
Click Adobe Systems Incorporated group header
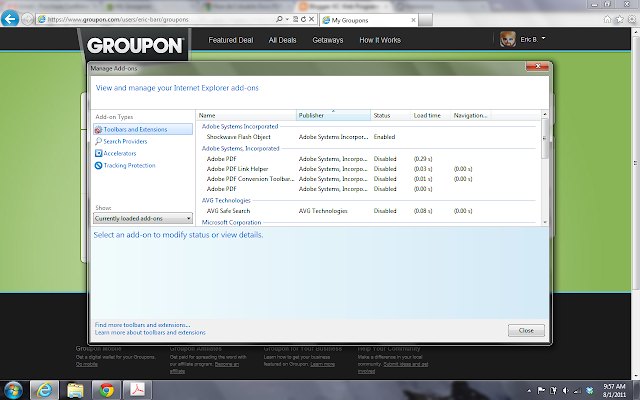pos(240,127)
